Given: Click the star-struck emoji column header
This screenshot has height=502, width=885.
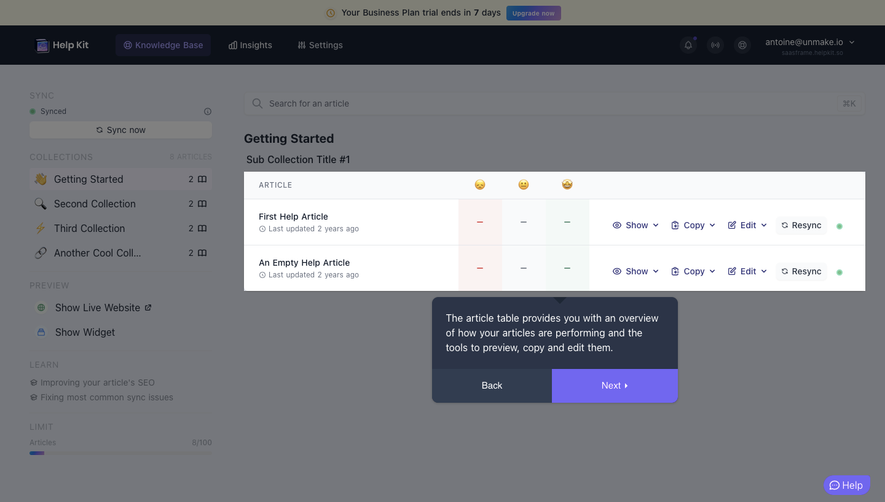Looking at the screenshot, I should click(x=567, y=184).
